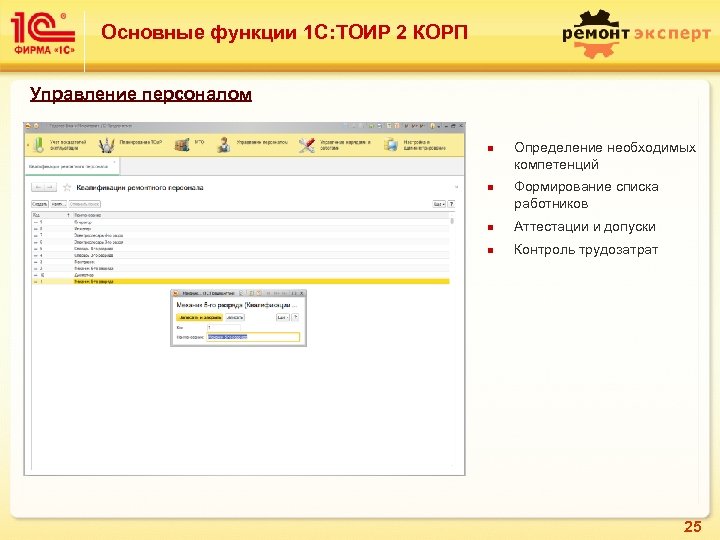
Task: Click the code input field in dialog
Action: 224,328
